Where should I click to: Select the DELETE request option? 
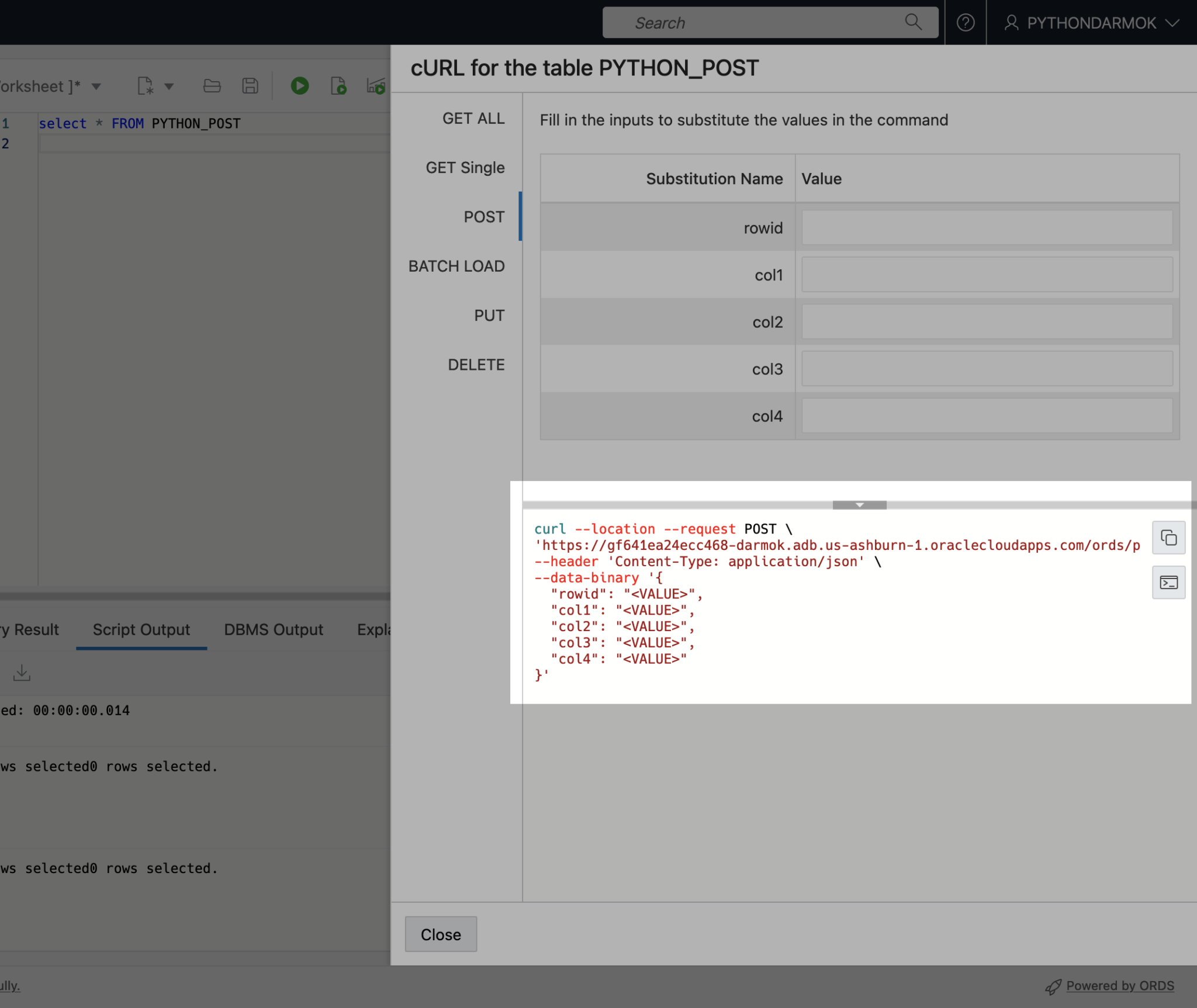476,364
